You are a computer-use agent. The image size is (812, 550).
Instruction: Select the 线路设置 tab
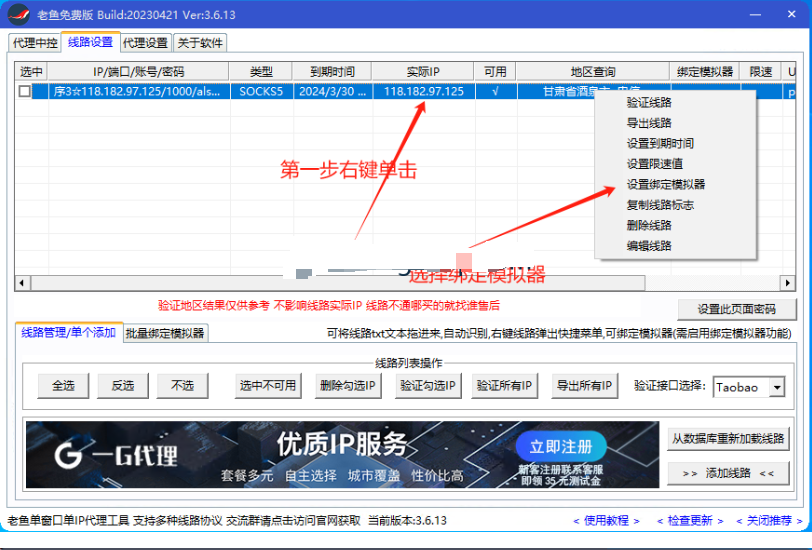tap(90, 42)
